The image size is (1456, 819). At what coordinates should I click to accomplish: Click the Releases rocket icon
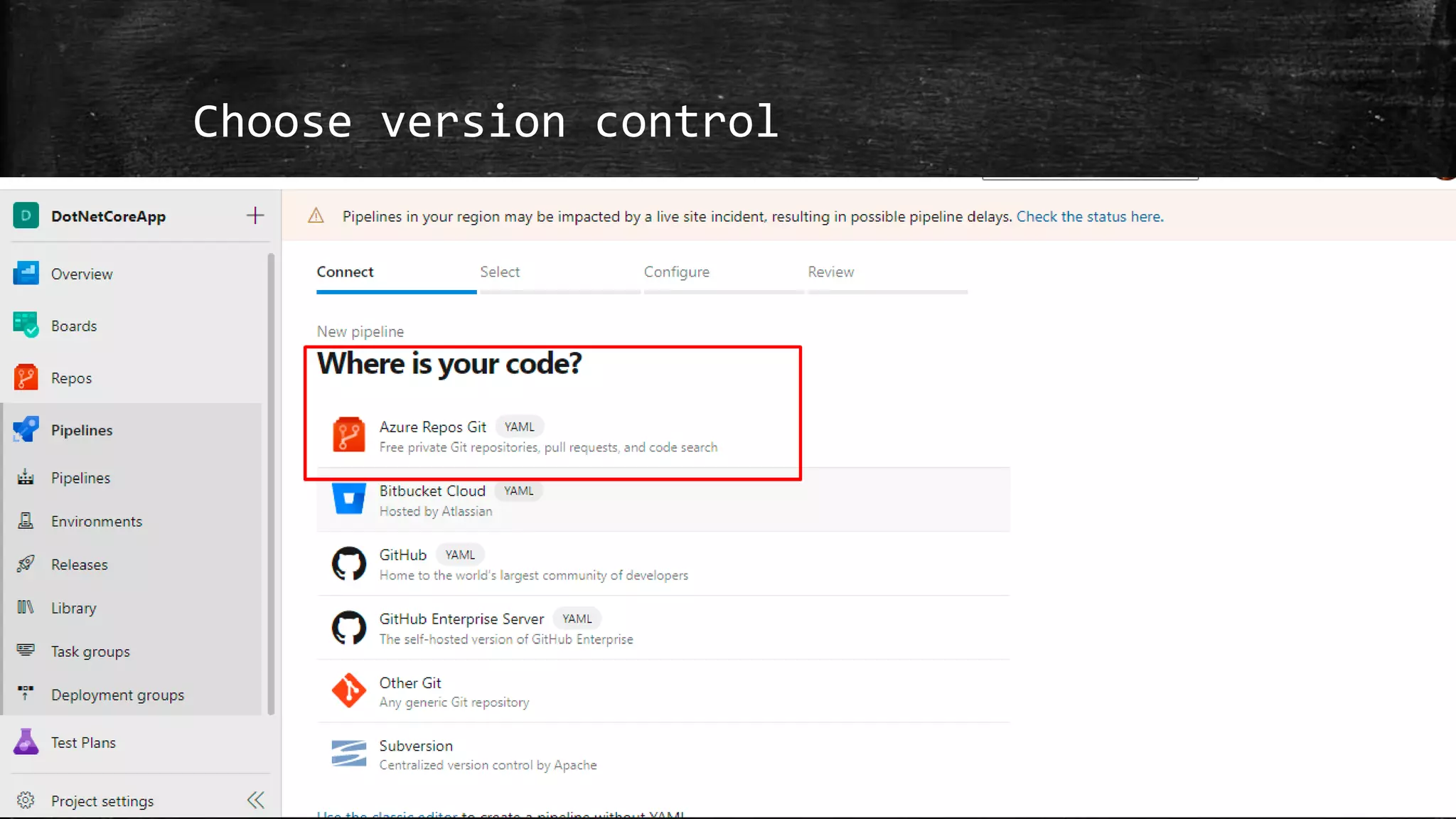[26, 564]
